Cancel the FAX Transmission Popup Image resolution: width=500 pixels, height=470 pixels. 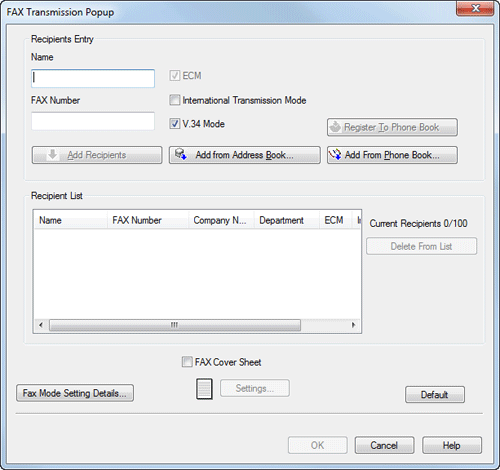click(x=384, y=445)
